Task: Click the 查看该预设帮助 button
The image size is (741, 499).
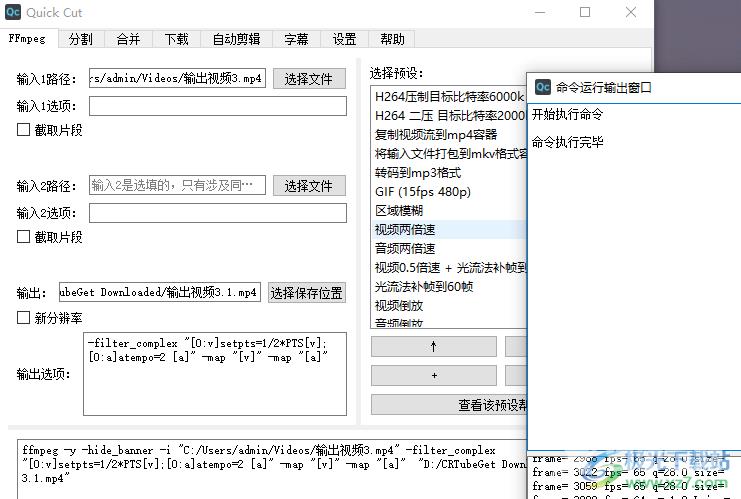Action: (449, 404)
